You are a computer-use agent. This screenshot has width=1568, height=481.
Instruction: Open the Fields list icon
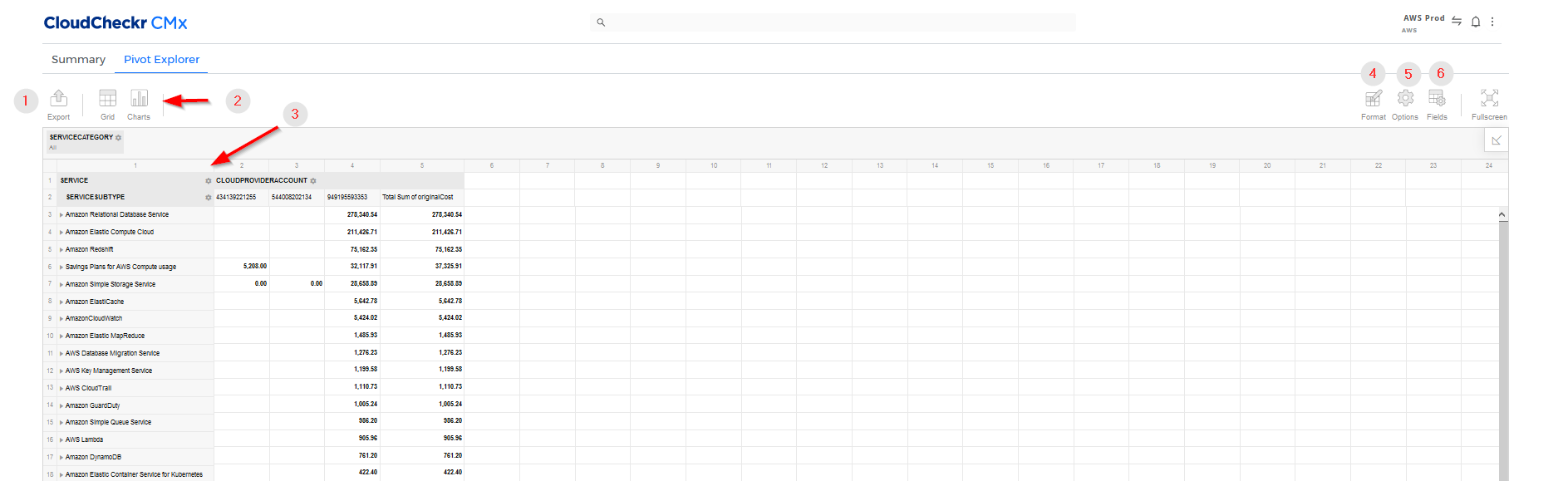[x=1437, y=98]
